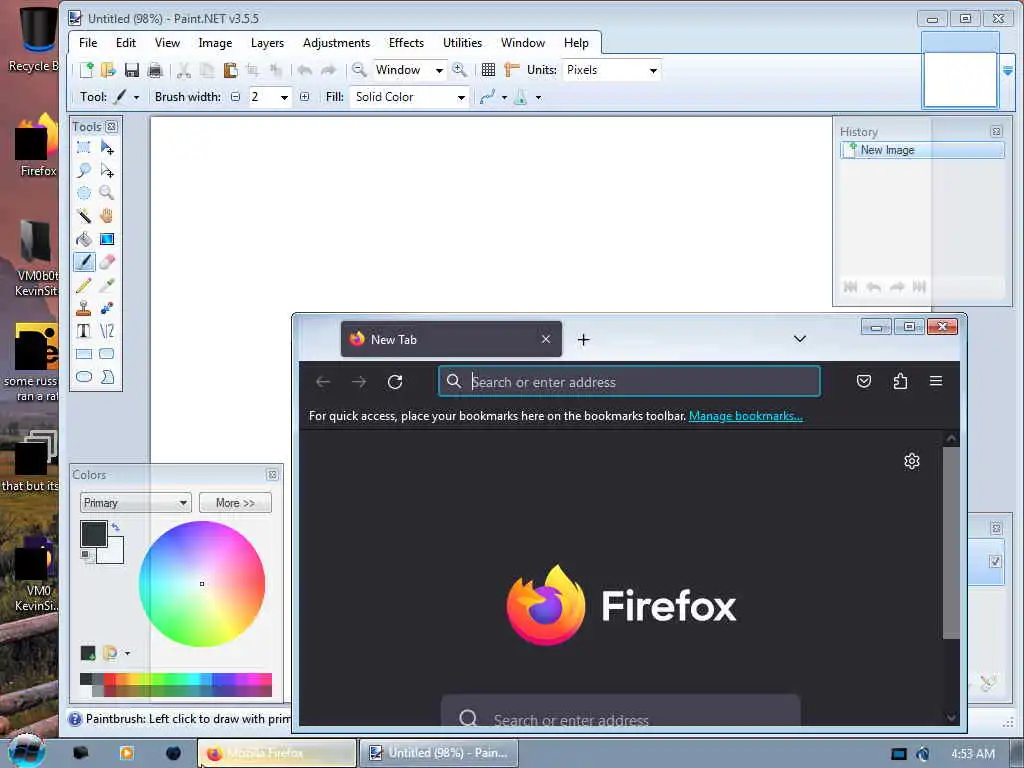
Task: Select the Move Selection tool
Action: (107, 170)
